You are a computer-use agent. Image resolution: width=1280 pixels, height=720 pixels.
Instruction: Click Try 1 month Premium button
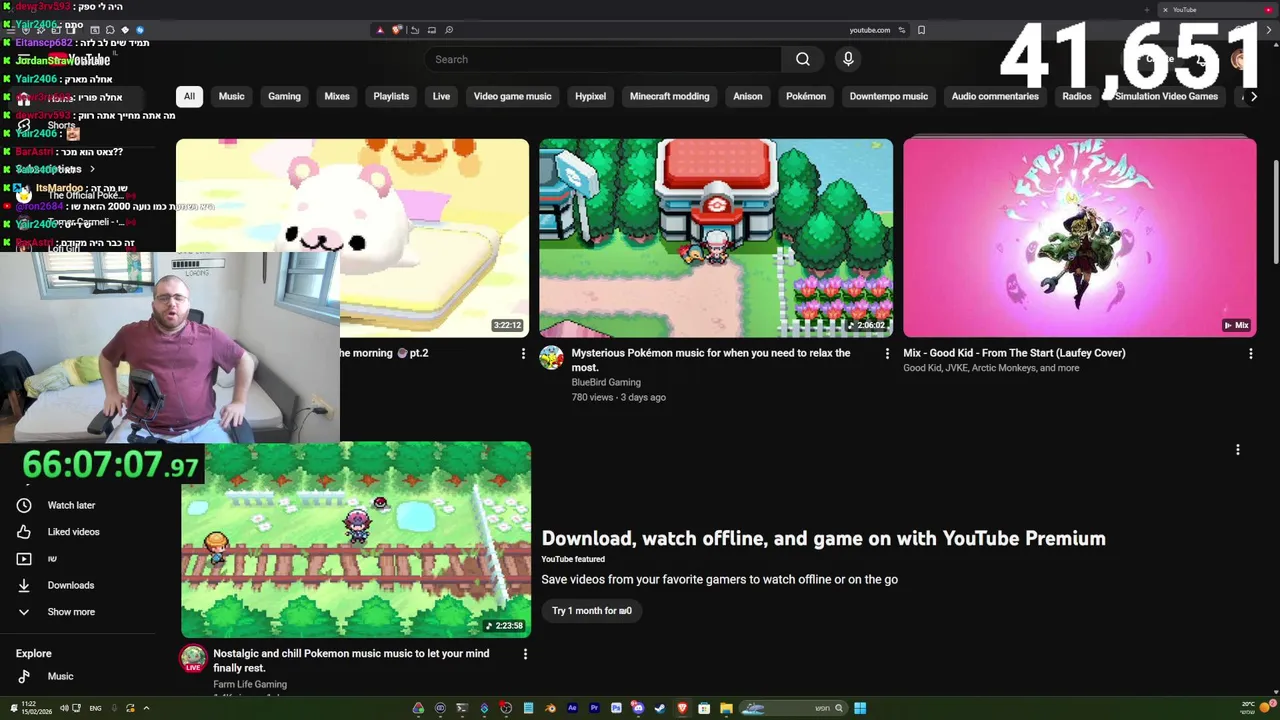pos(592,611)
